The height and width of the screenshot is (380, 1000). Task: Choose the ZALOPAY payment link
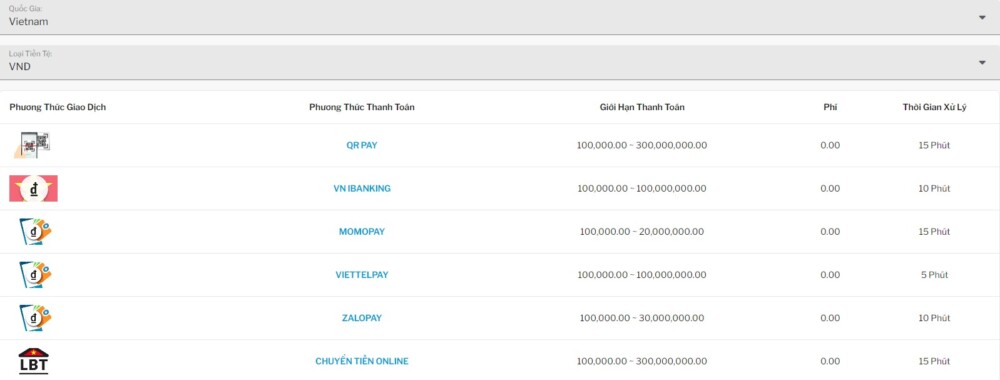(x=362, y=318)
